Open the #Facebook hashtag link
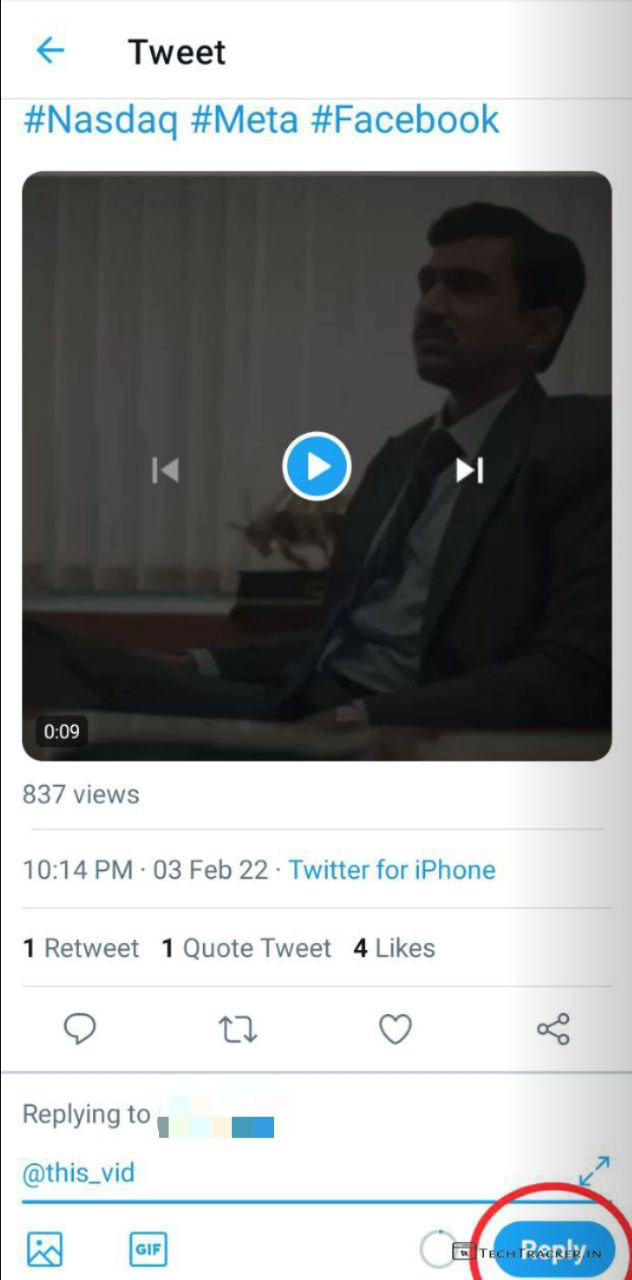 click(x=405, y=120)
